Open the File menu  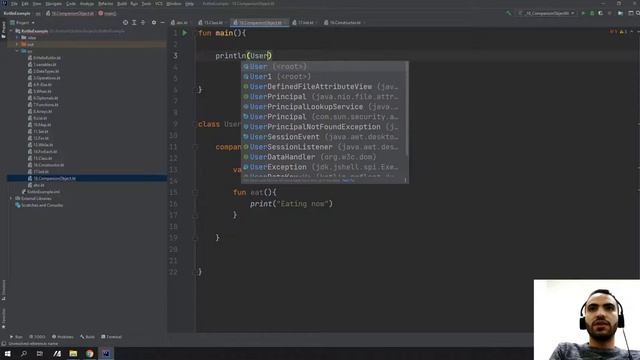coord(14,4)
